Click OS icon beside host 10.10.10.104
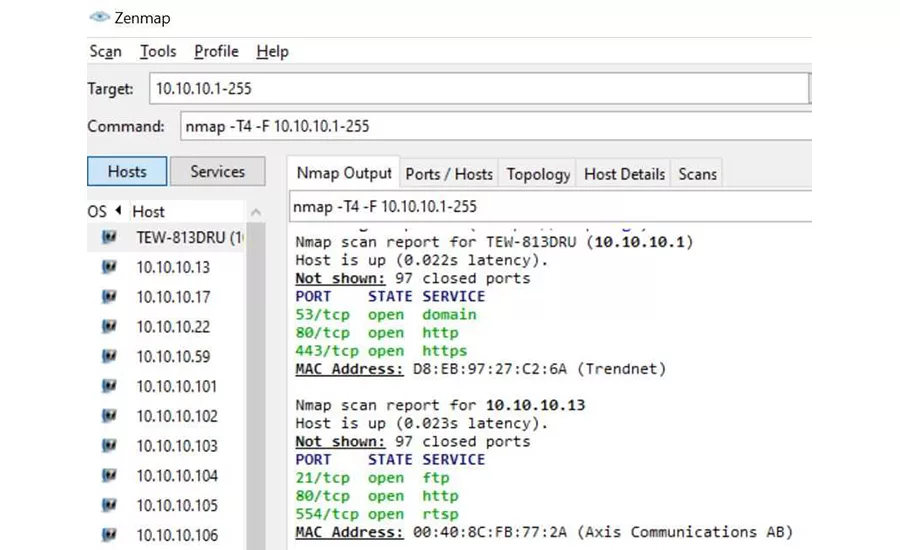900x550 pixels. pyautogui.click(x=109, y=475)
